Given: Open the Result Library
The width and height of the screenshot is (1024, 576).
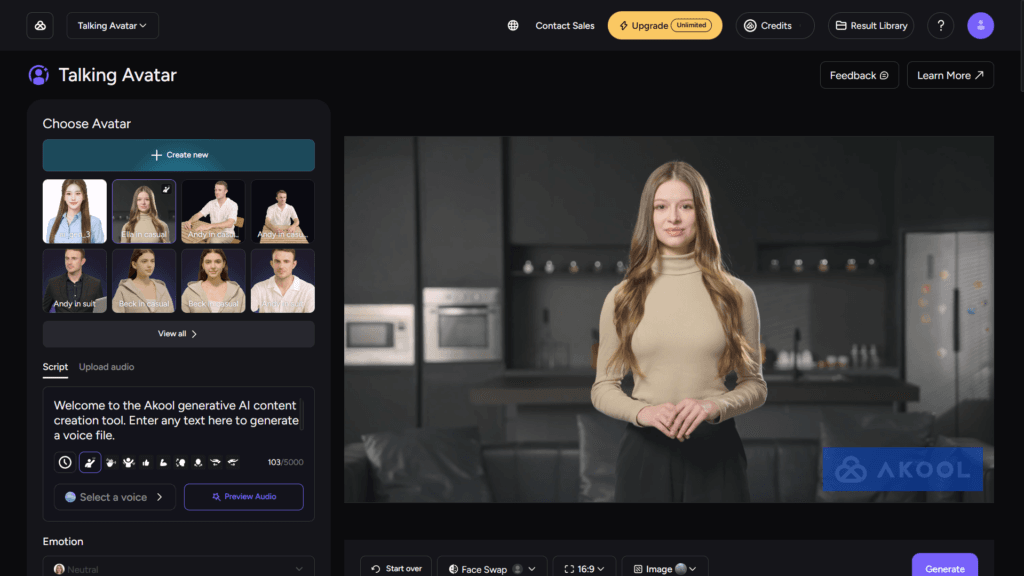Looking at the screenshot, I should (871, 26).
